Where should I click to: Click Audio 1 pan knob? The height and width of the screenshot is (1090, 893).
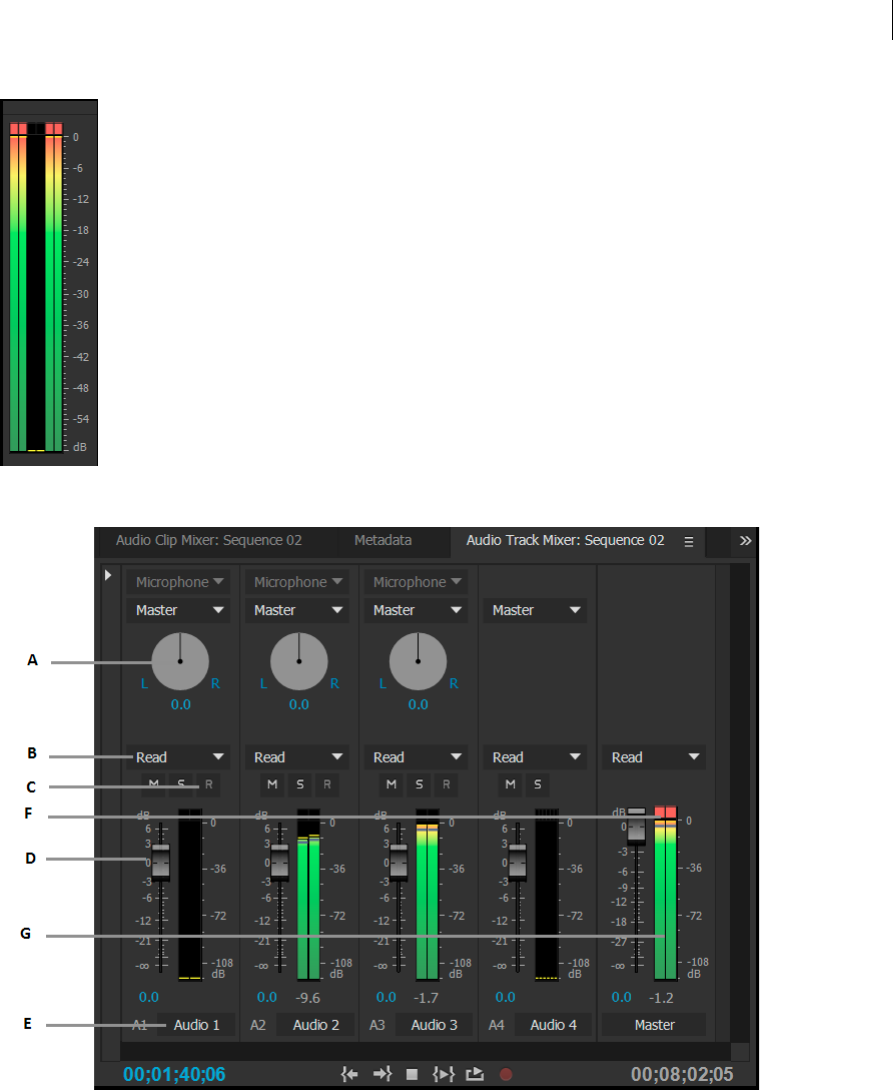click(180, 661)
